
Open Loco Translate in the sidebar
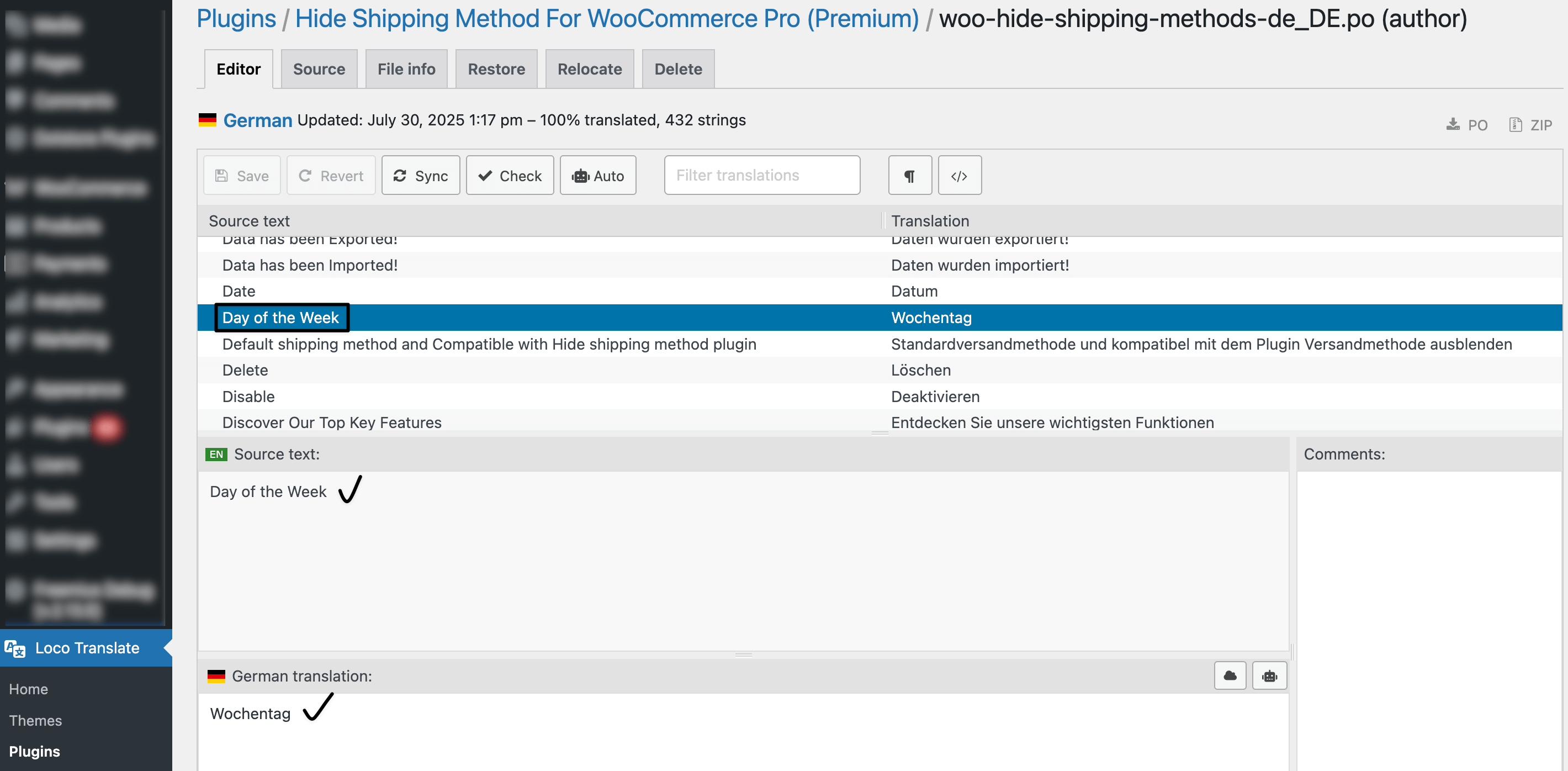click(x=87, y=647)
